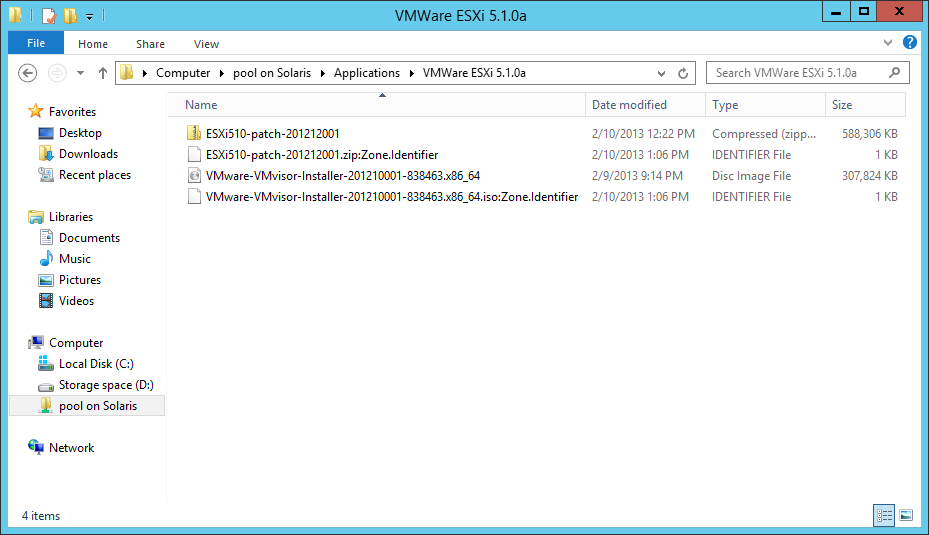Click the pool on Solaris breadcrumb
The height and width of the screenshot is (535, 929).
[272, 73]
